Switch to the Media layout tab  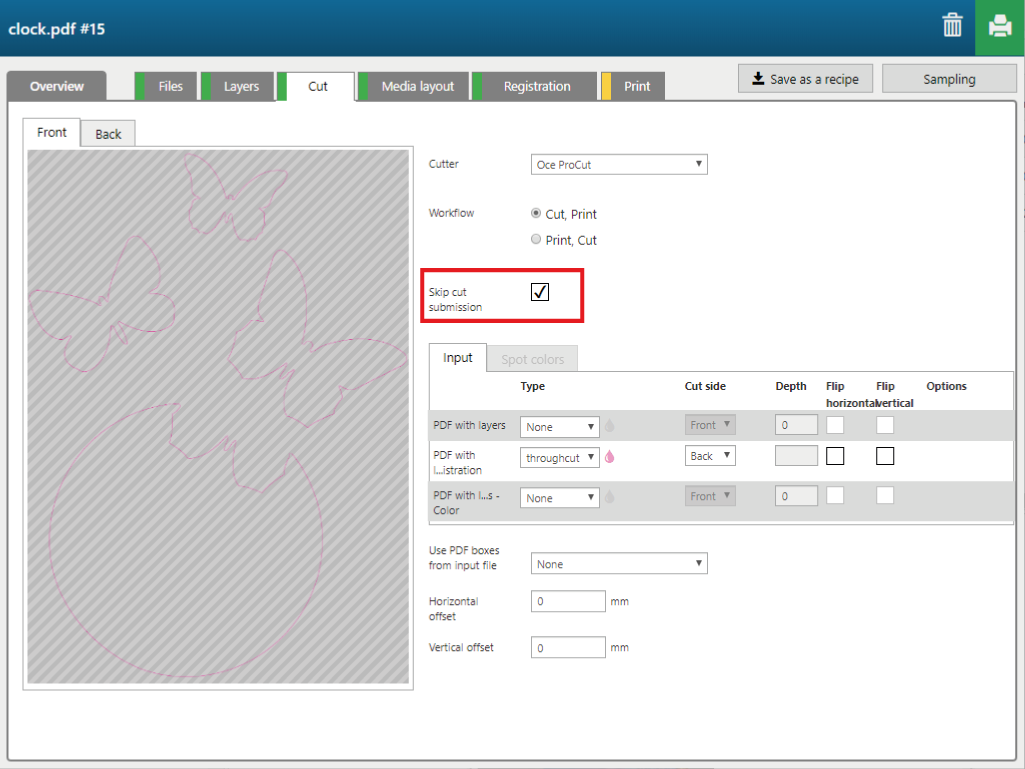(x=417, y=87)
